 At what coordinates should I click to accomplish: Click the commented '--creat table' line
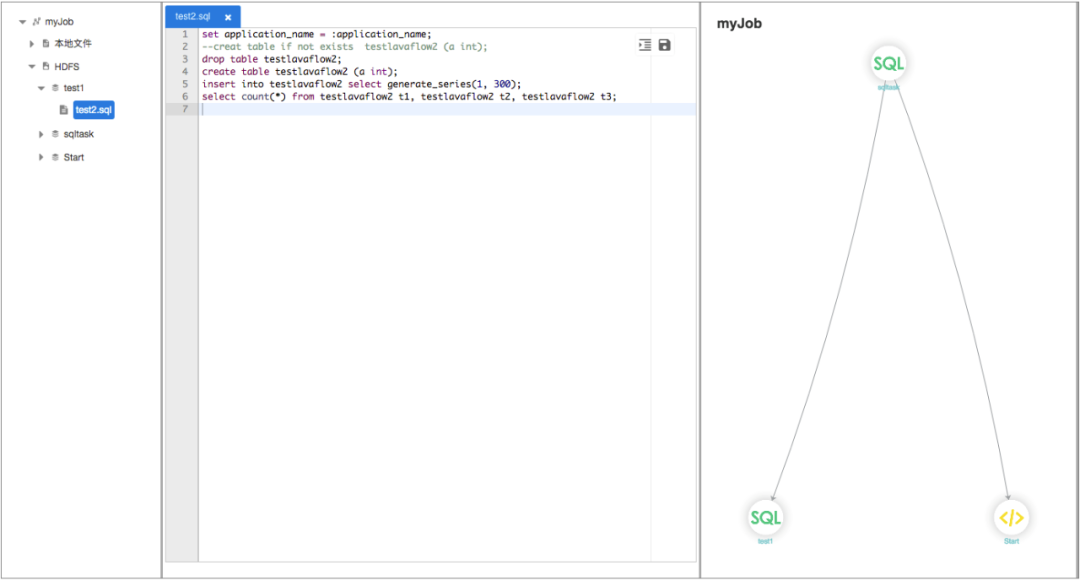pos(344,47)
